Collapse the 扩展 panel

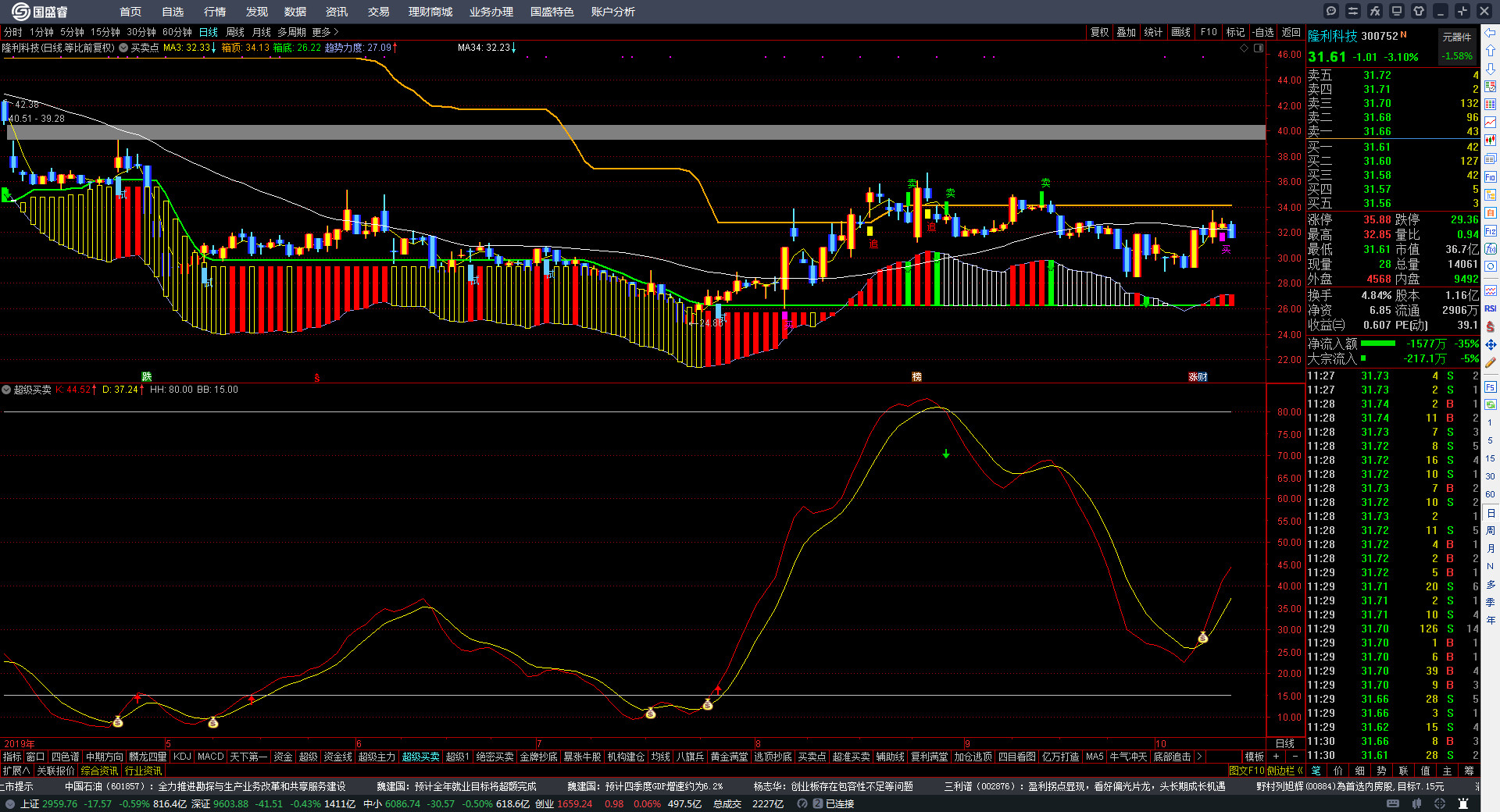[16, 771]
